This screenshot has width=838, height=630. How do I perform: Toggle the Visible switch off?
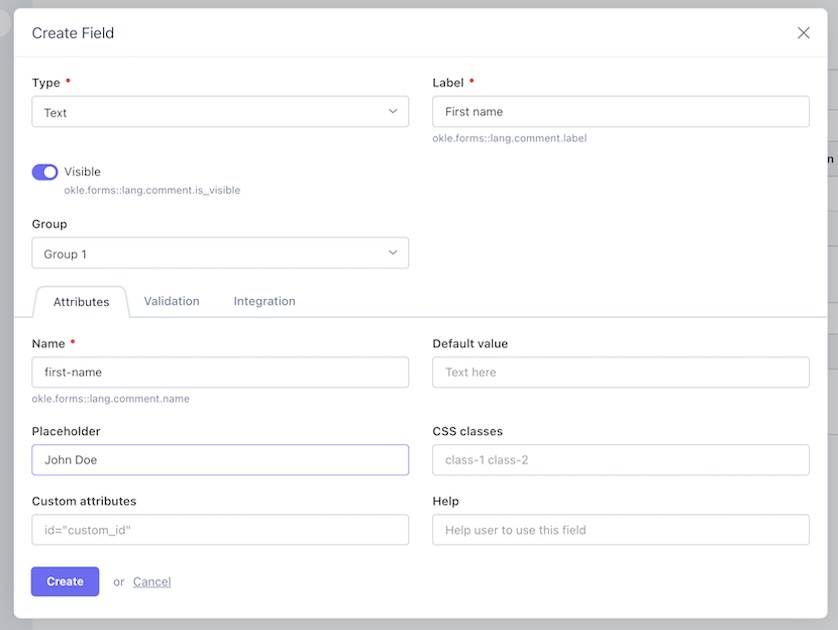click(x=45, y=172)
